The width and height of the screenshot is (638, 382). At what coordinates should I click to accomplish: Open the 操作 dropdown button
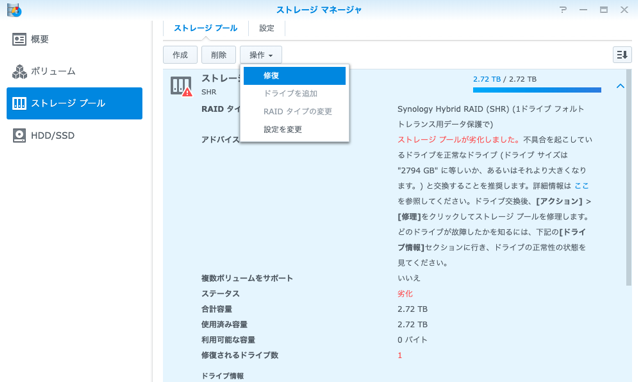click(x=261, y=55)
